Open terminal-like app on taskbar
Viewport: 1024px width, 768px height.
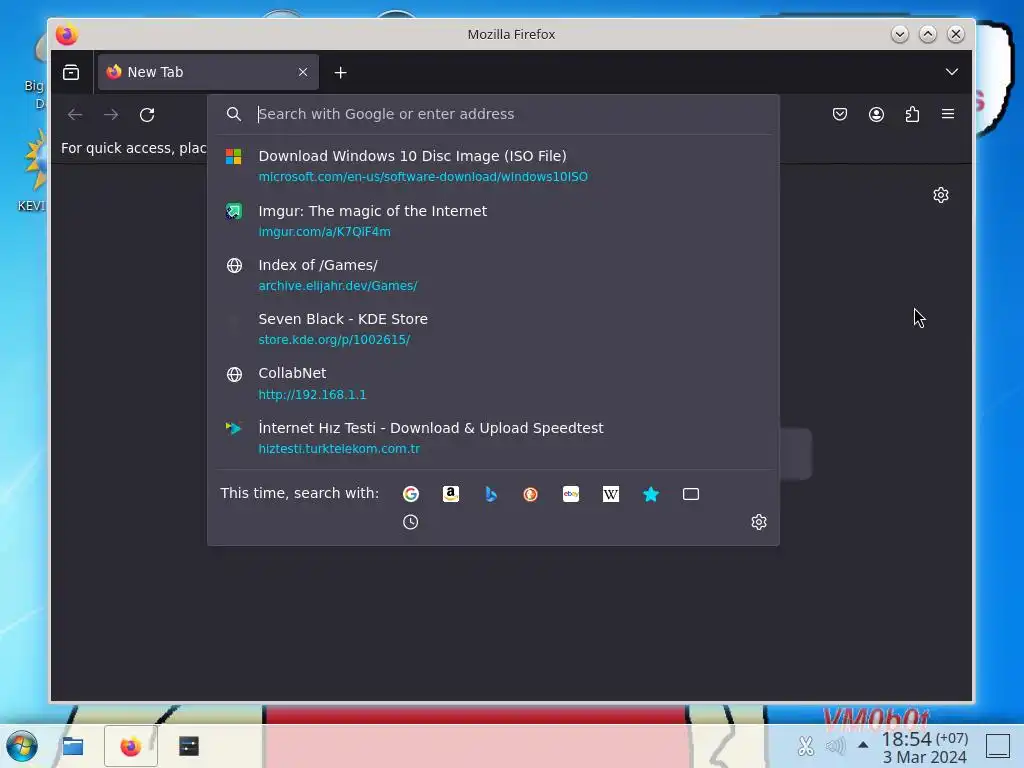click(189, 746)
